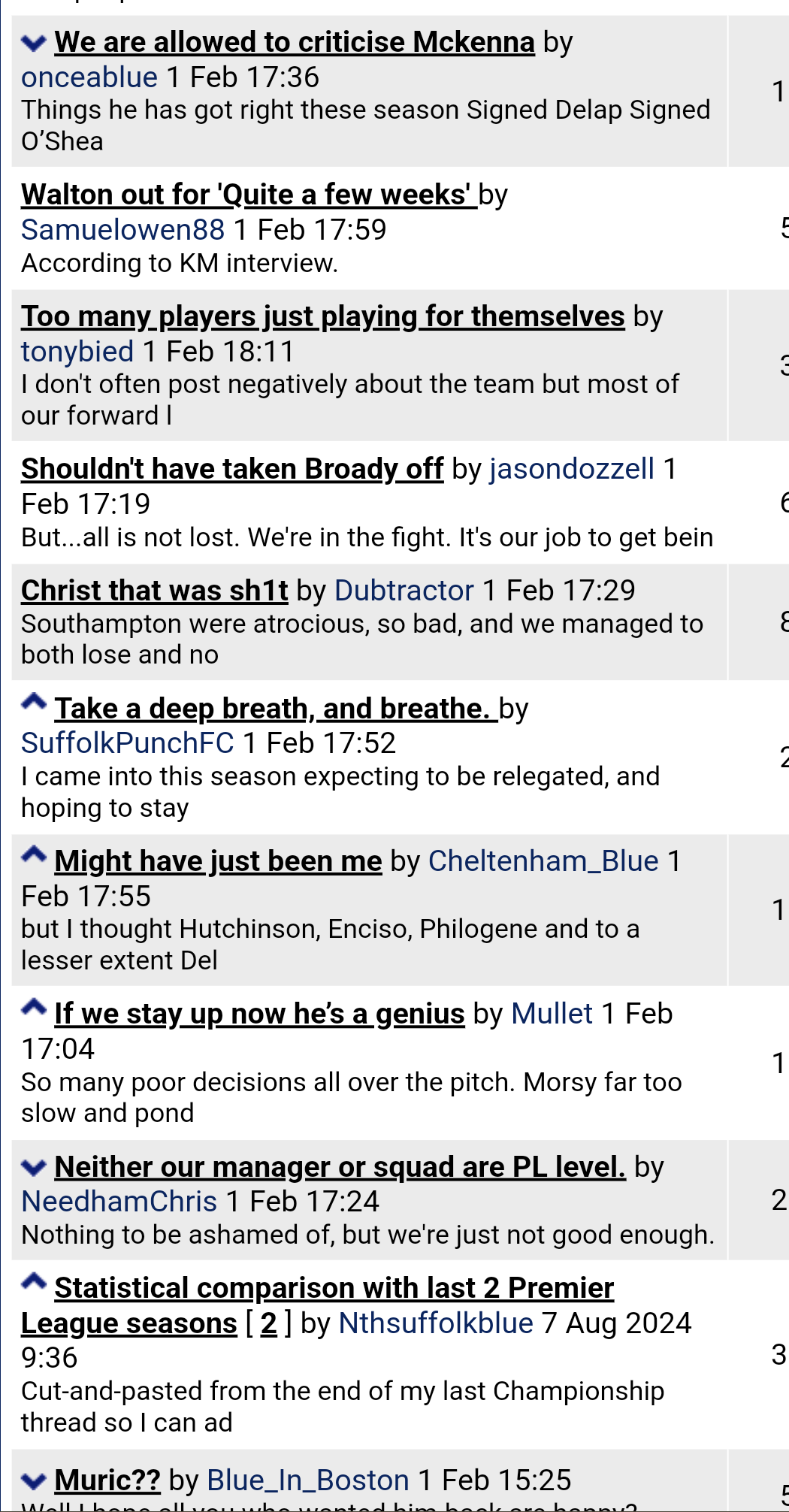View NeedhamChris user profile
Screen dimensions: 789x1512
pos(119,1202)
